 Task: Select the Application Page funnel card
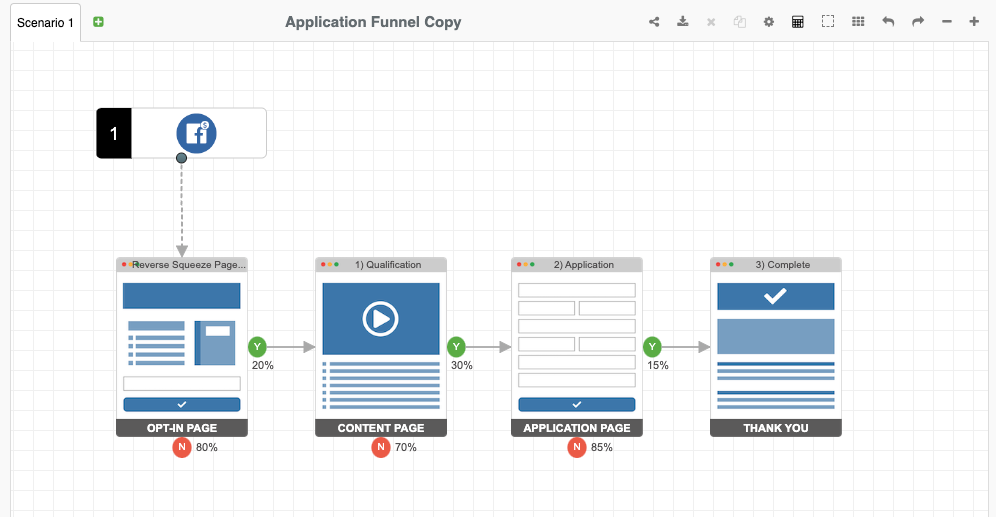click(577, 347)
